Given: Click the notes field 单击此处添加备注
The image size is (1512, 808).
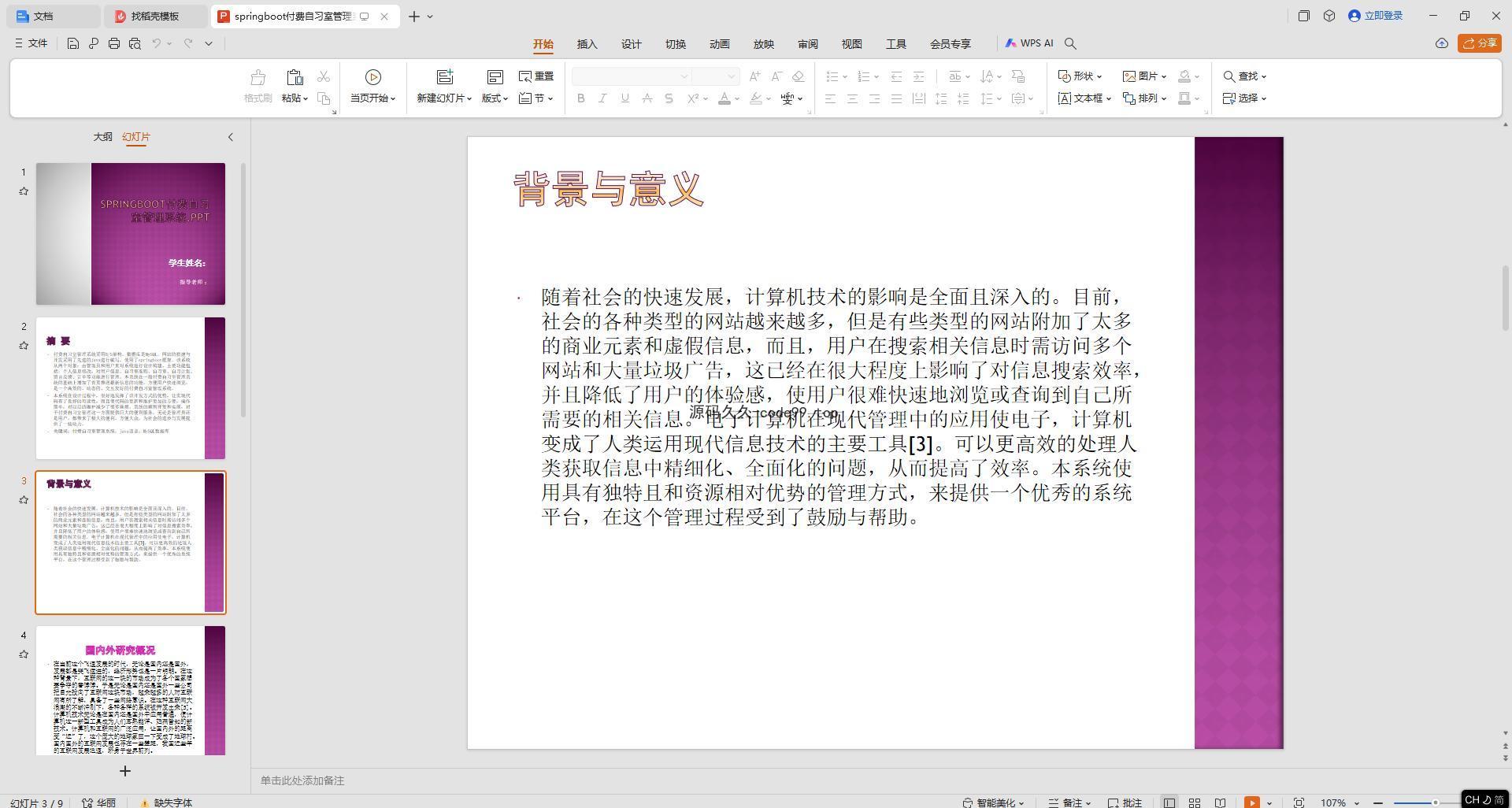Looking at the screenshot, I should (x=302, y=780).
